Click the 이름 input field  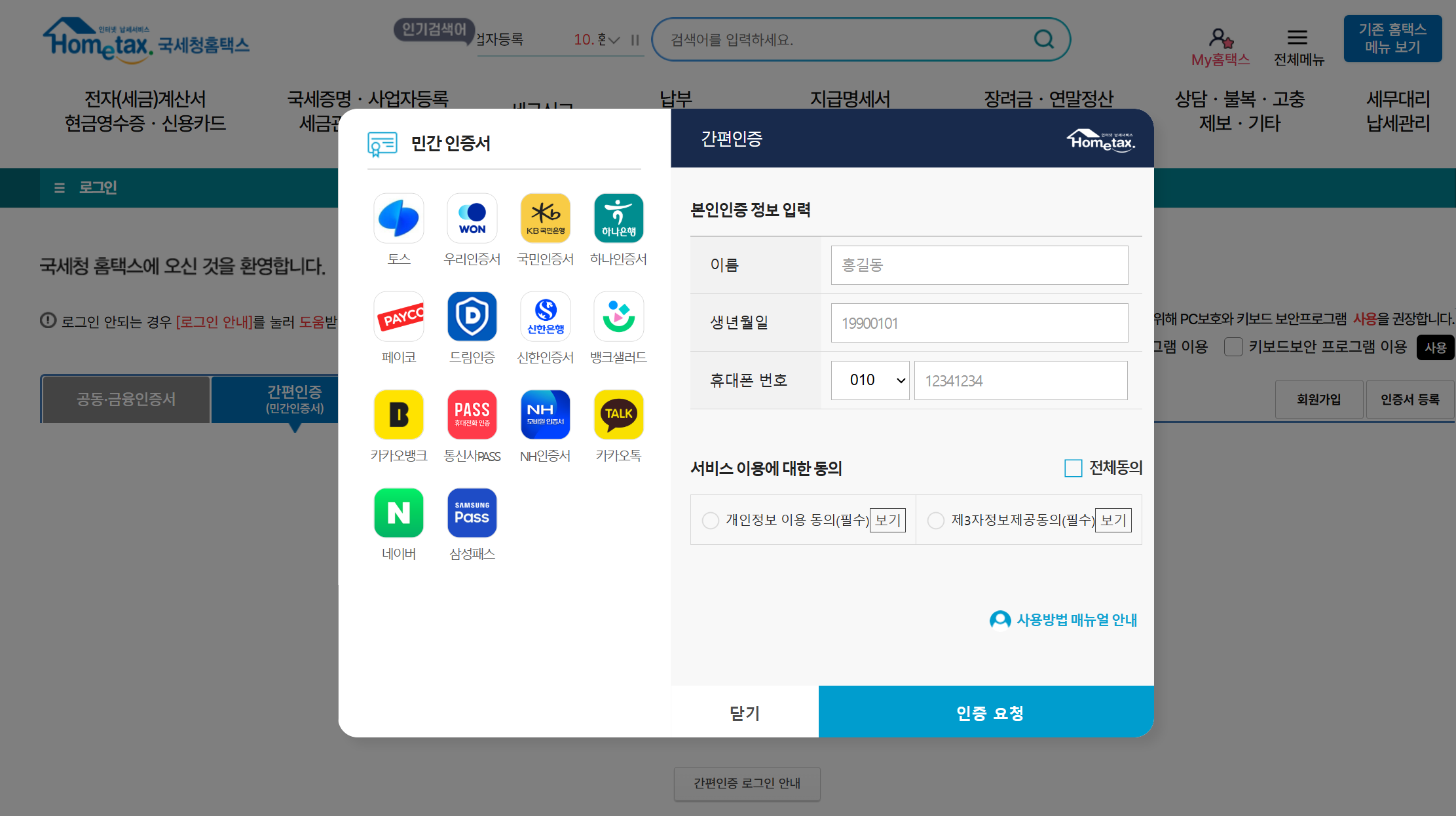(x=979, y=265)
